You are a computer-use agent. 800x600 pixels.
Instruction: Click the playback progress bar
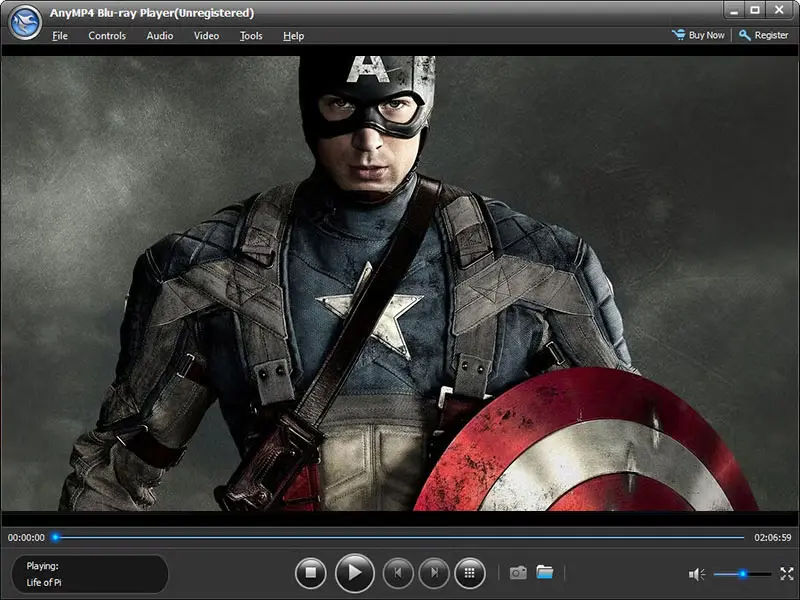point(400,537)
